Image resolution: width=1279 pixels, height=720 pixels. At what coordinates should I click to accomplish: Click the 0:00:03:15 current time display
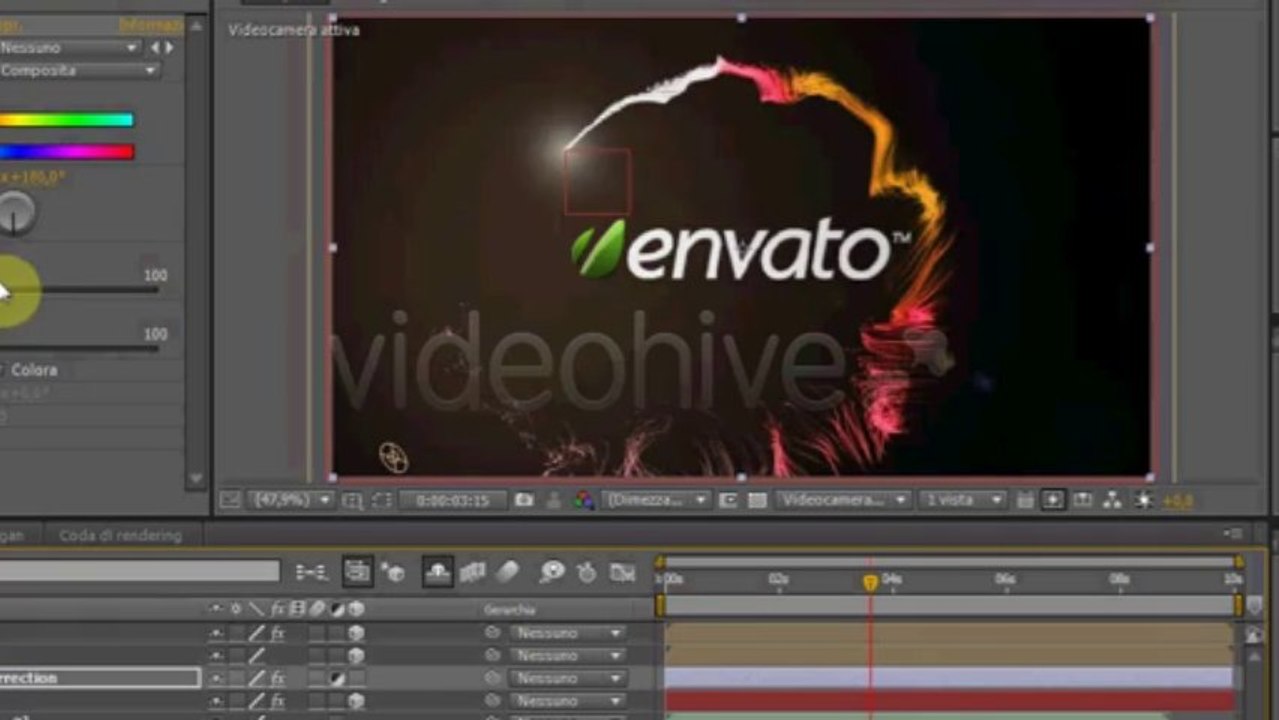pos(453,500)
